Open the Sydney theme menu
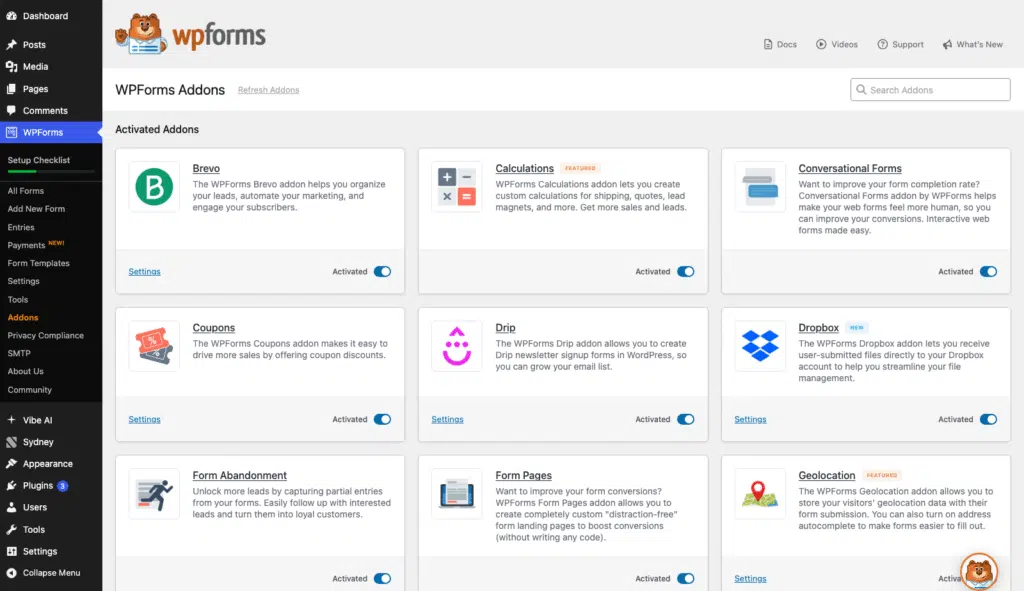This screenshot has width=1024, height=591. click(x=38, y=442)
